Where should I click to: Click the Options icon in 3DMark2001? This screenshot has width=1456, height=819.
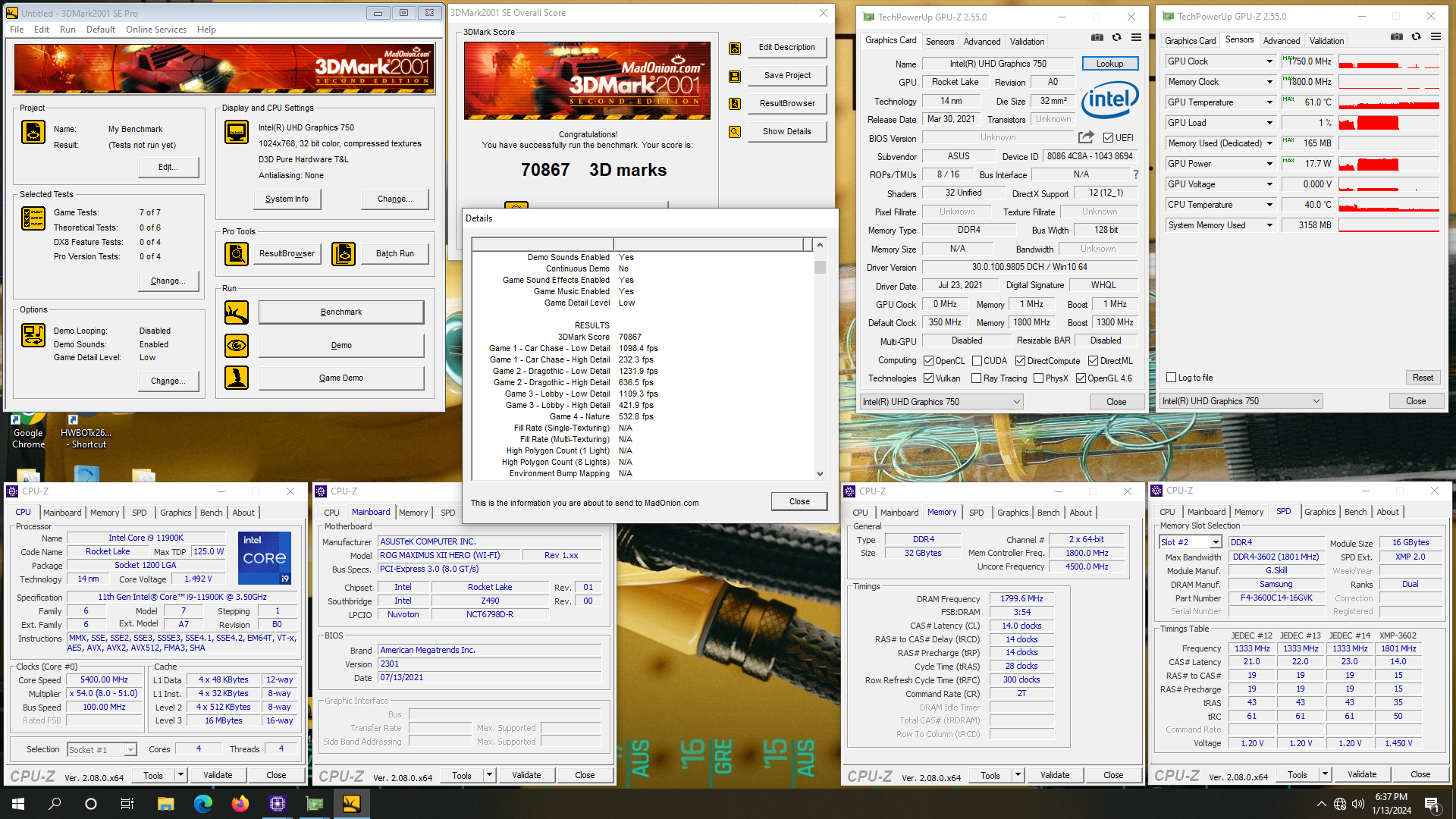pos(33,335)
